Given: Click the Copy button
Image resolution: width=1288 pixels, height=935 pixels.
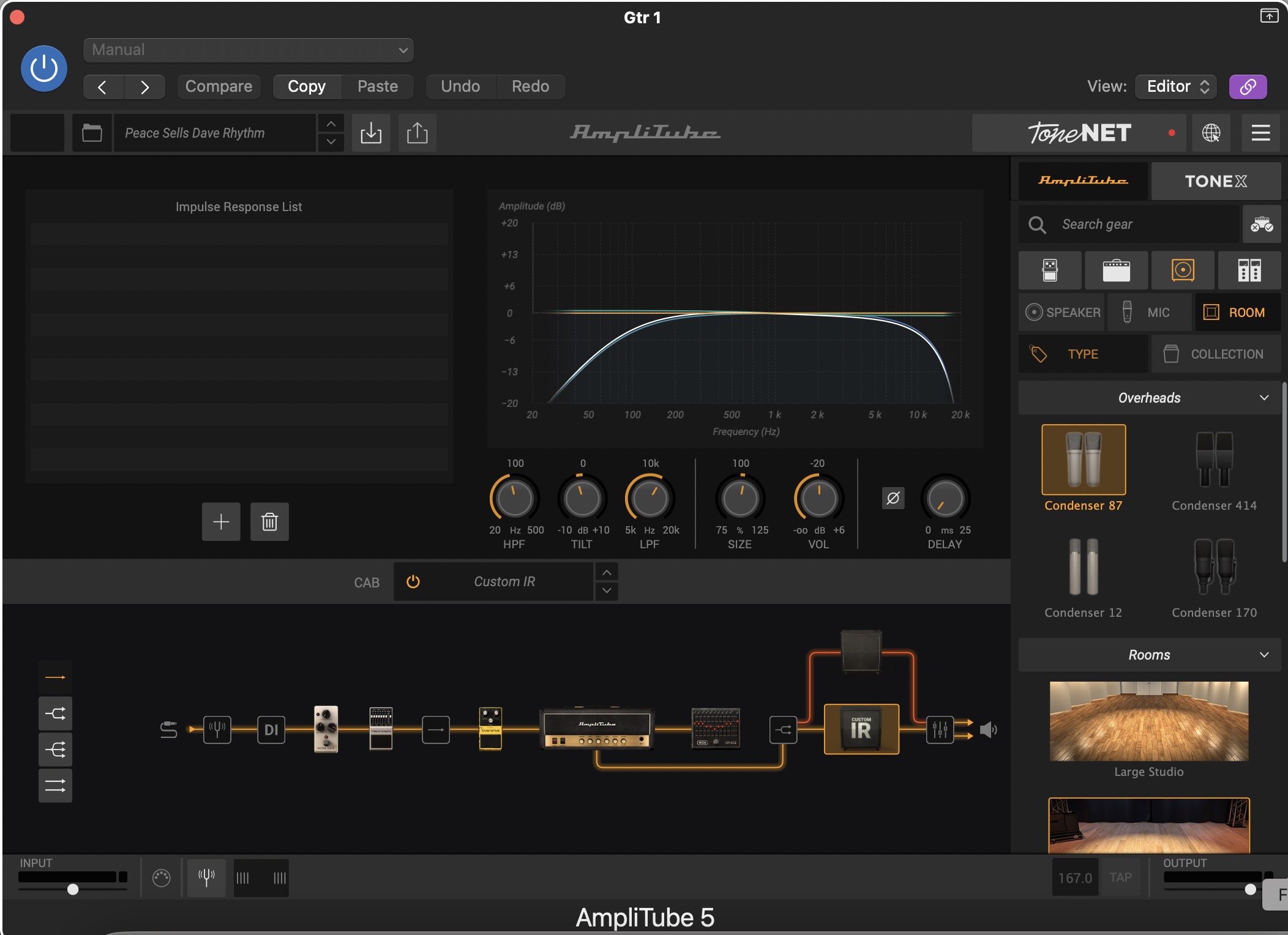Looking at the screenshot, I should click(307, 86).
